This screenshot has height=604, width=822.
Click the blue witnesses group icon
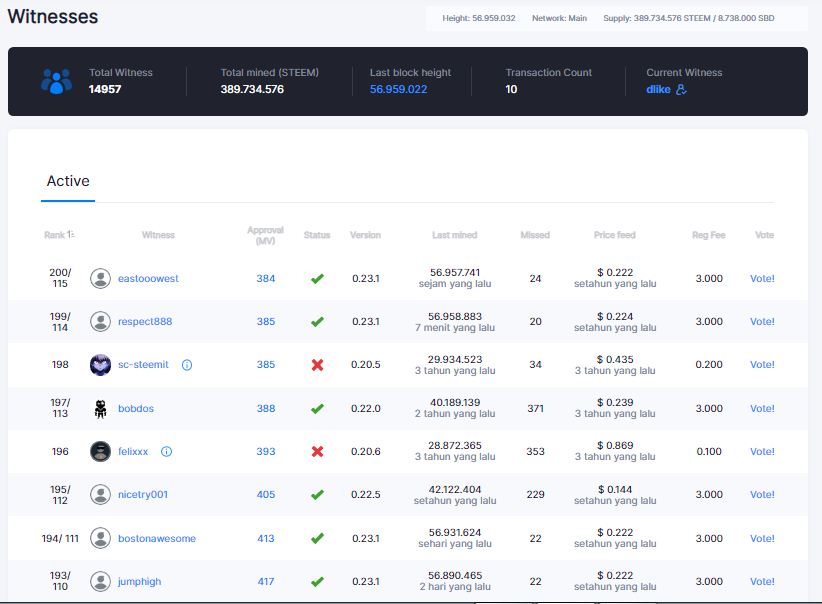tap(57, 81)
